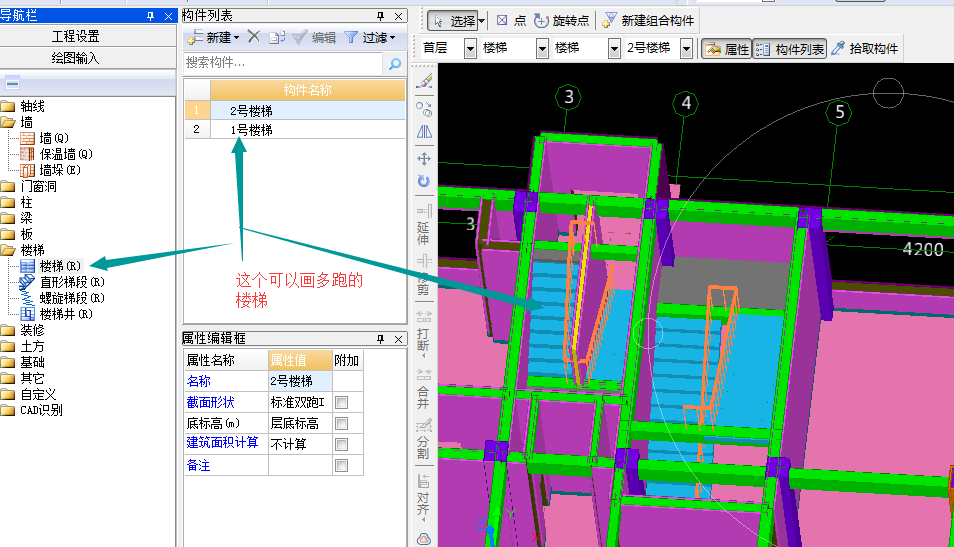Click the cloud icon at vertical toolbar bottom
This screenshot has height=547, width=954.
tap(424, 539)
